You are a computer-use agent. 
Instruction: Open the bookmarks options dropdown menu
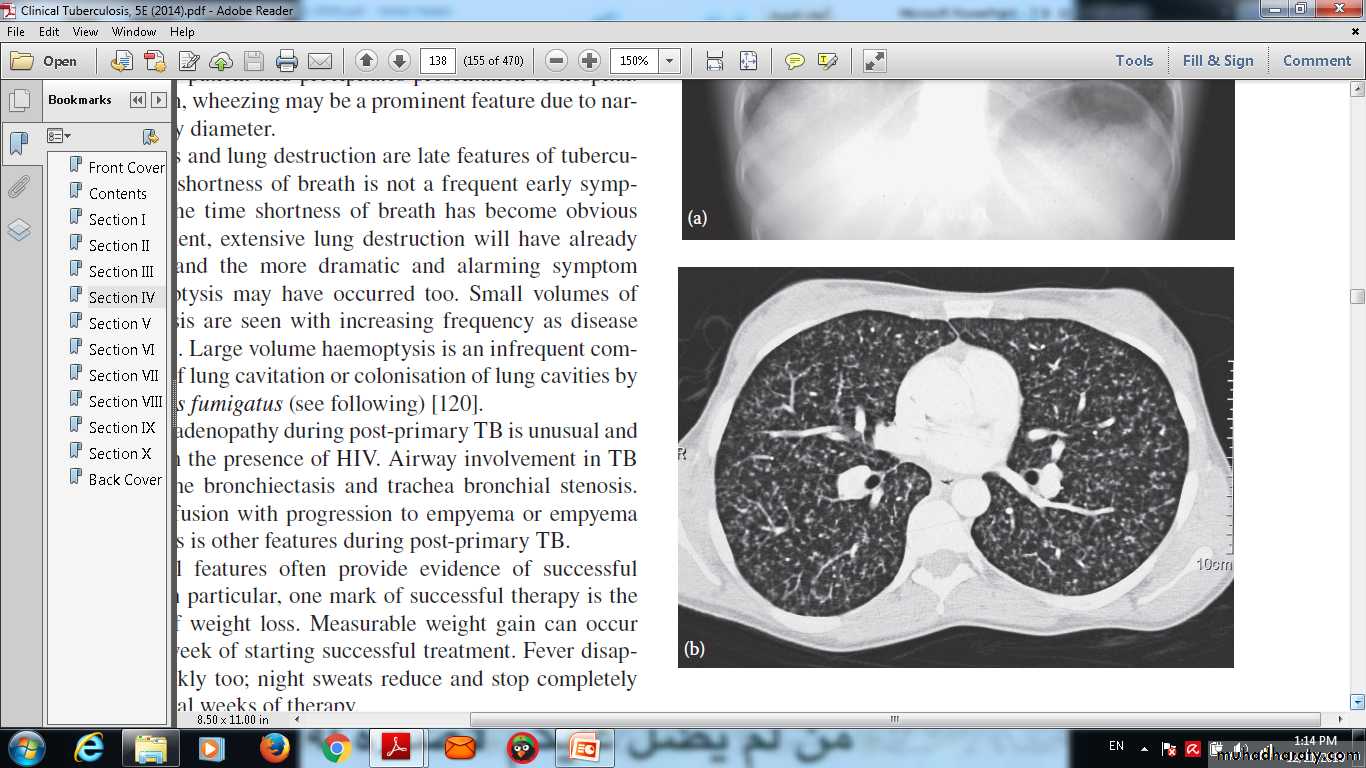pos(60,136)
